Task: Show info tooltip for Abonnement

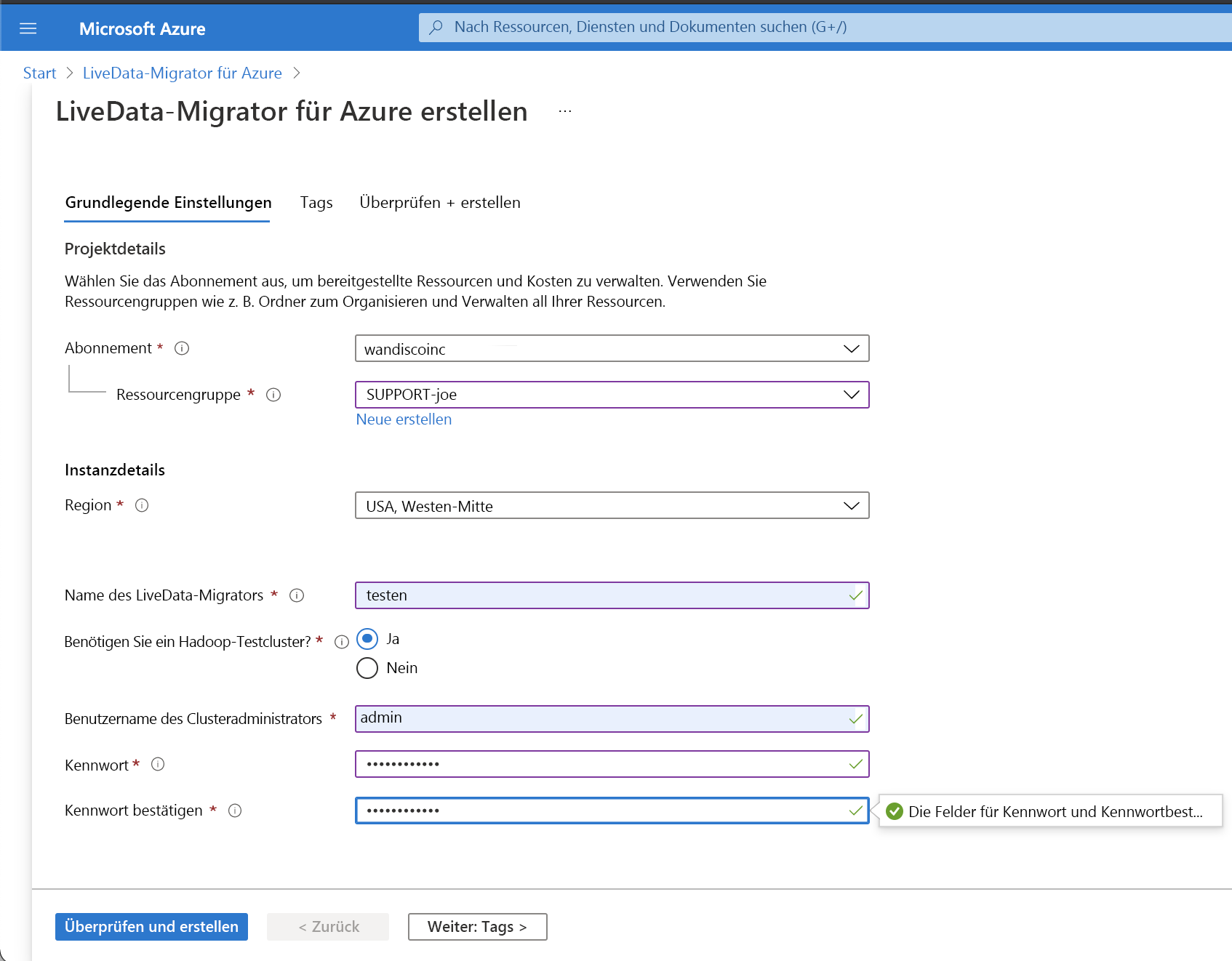Action: tap(182, 348)
